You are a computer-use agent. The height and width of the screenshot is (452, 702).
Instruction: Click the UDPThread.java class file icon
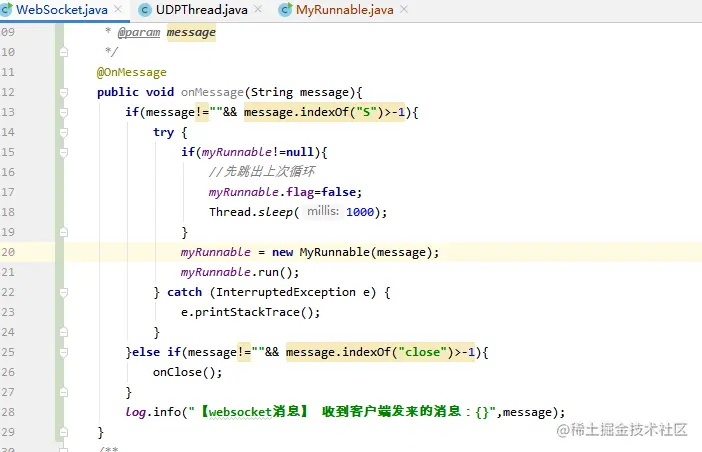pos(145,10)
